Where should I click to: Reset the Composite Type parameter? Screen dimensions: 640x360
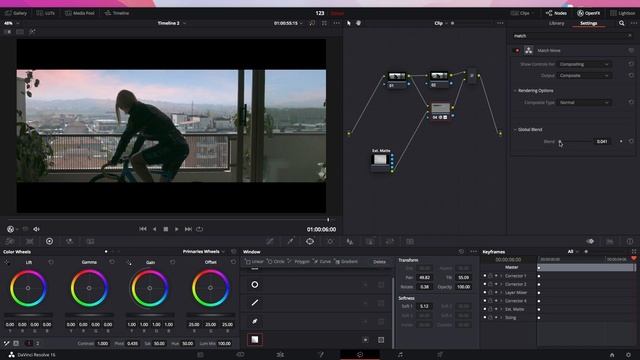tap(631, 102)
